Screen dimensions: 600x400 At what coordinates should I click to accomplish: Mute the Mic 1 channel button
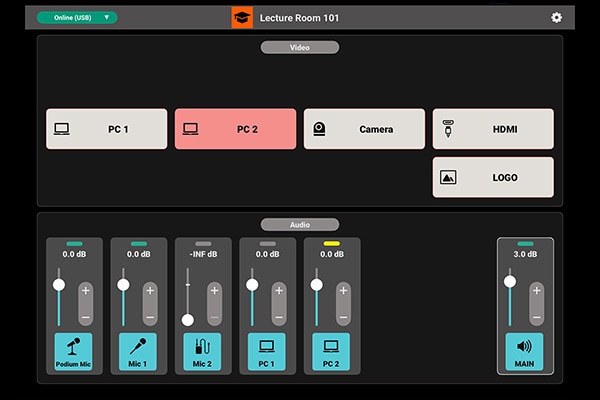[137, 352]
